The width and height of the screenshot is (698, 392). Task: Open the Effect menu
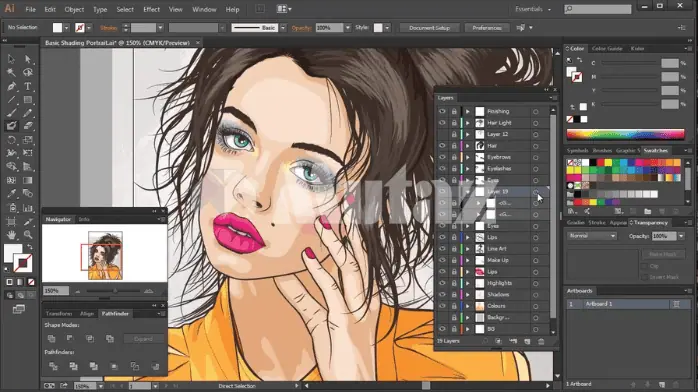pyautogui.click(x=151, y=9)
